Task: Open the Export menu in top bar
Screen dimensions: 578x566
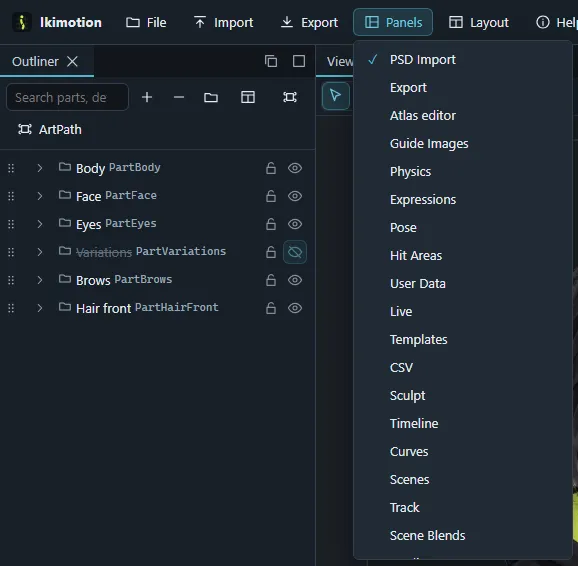Action: point(309,22)
